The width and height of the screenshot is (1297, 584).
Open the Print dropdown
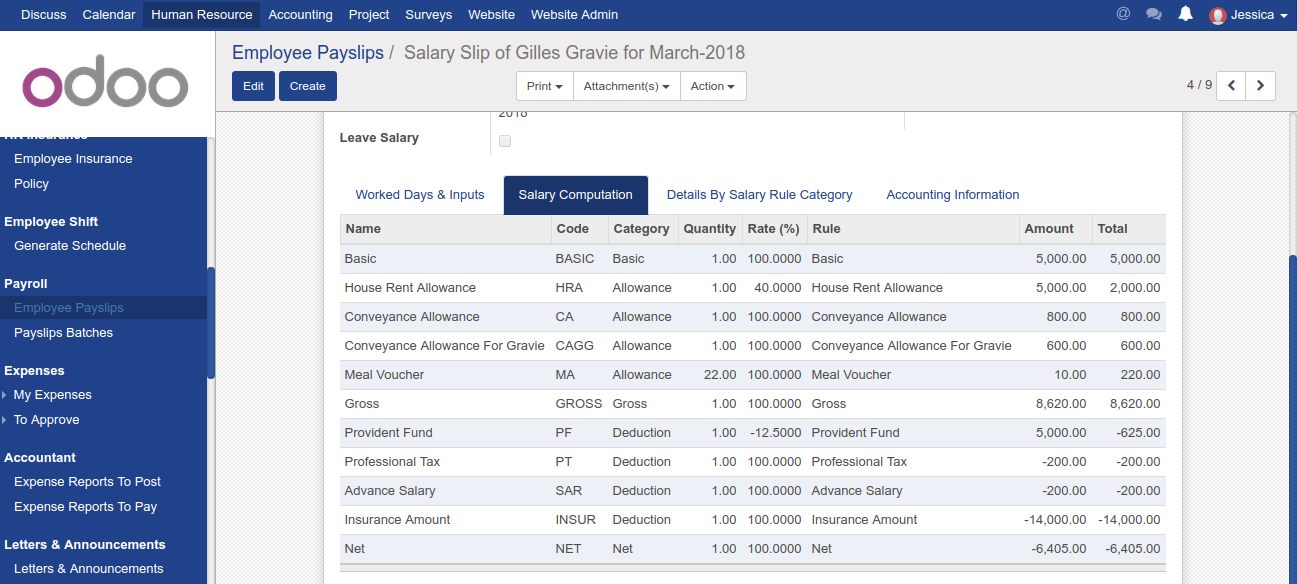544,86
